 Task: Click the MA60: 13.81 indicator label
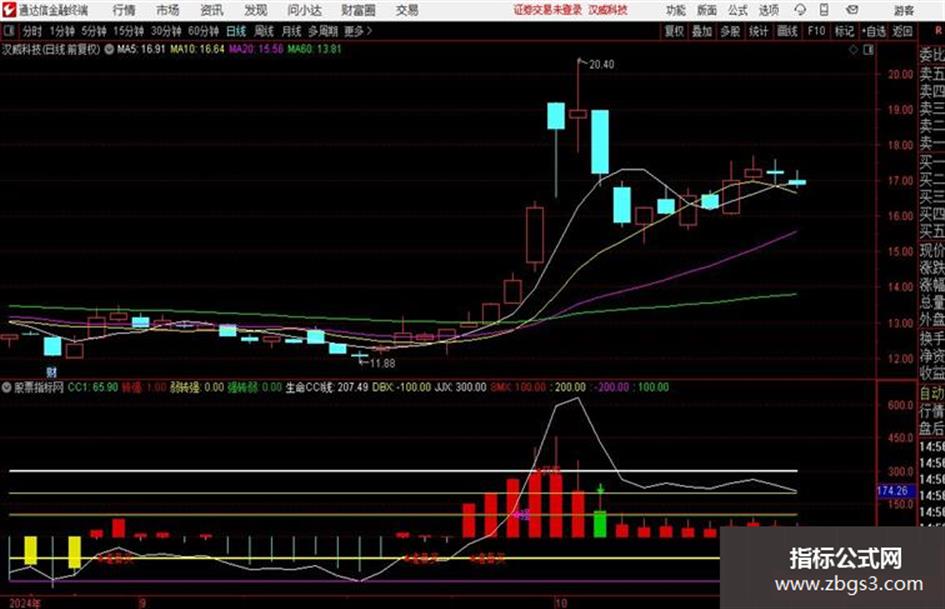315,49
